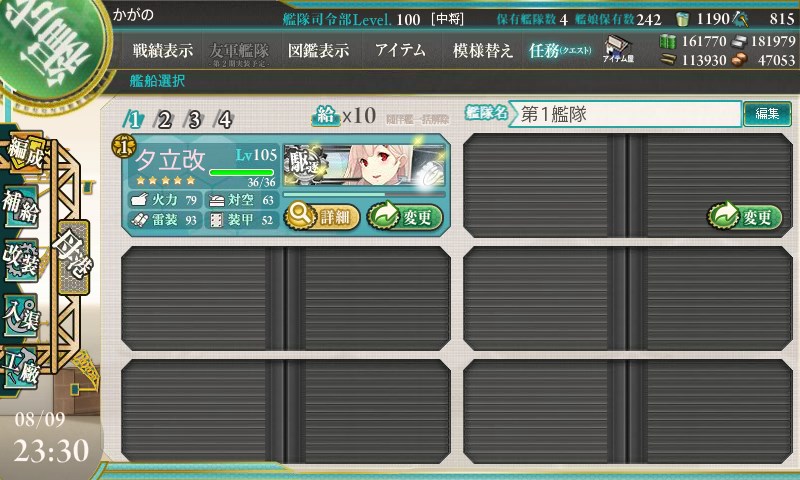Screen dimensions: 800x480
Task: Click the 編集 fleet name edit button
Action: 767,114
